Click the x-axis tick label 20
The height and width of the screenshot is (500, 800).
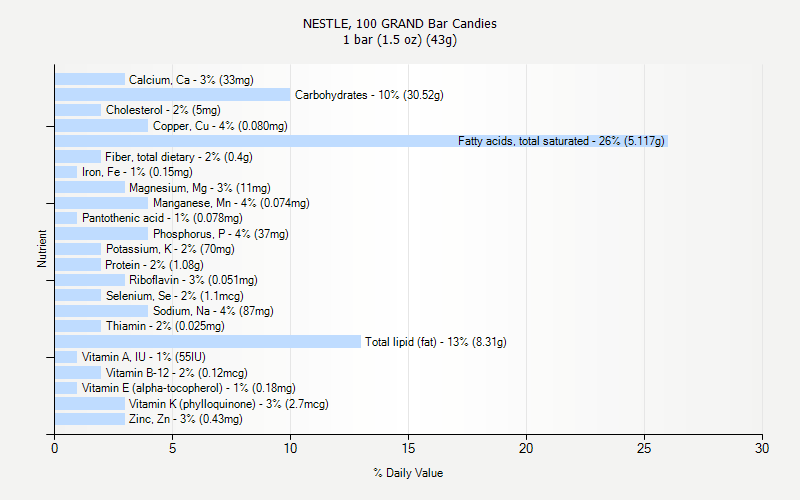(x=526, y=448)
